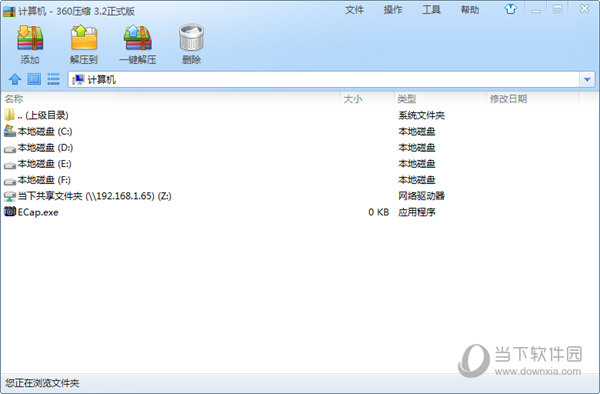This screenshot has height=394, width=600.
Task: Click the 删除 (Delete) trash icon
Action: click(x=191, y=38)
